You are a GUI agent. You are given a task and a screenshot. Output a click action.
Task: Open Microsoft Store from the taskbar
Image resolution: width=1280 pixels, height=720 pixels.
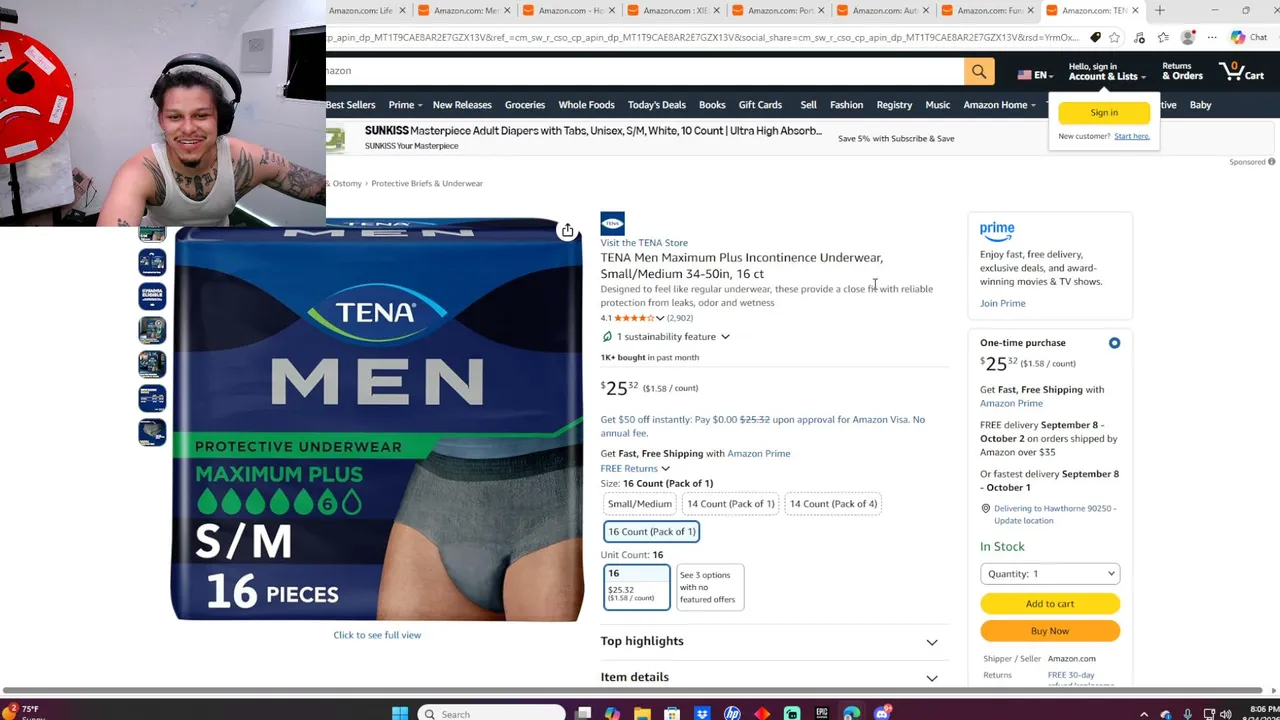click(x=672, y=713)
